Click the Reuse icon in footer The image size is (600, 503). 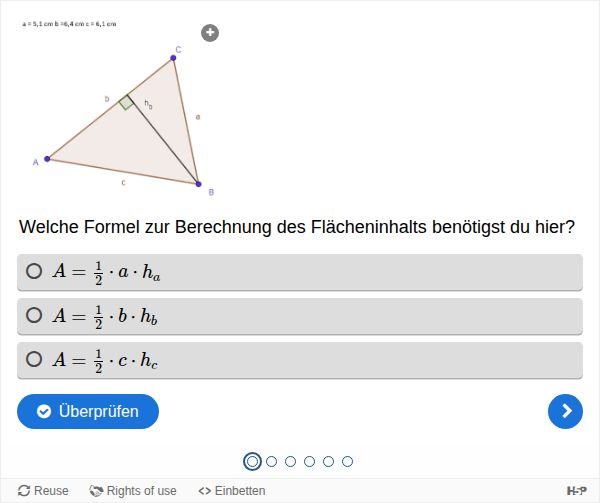tap(24, 491)
